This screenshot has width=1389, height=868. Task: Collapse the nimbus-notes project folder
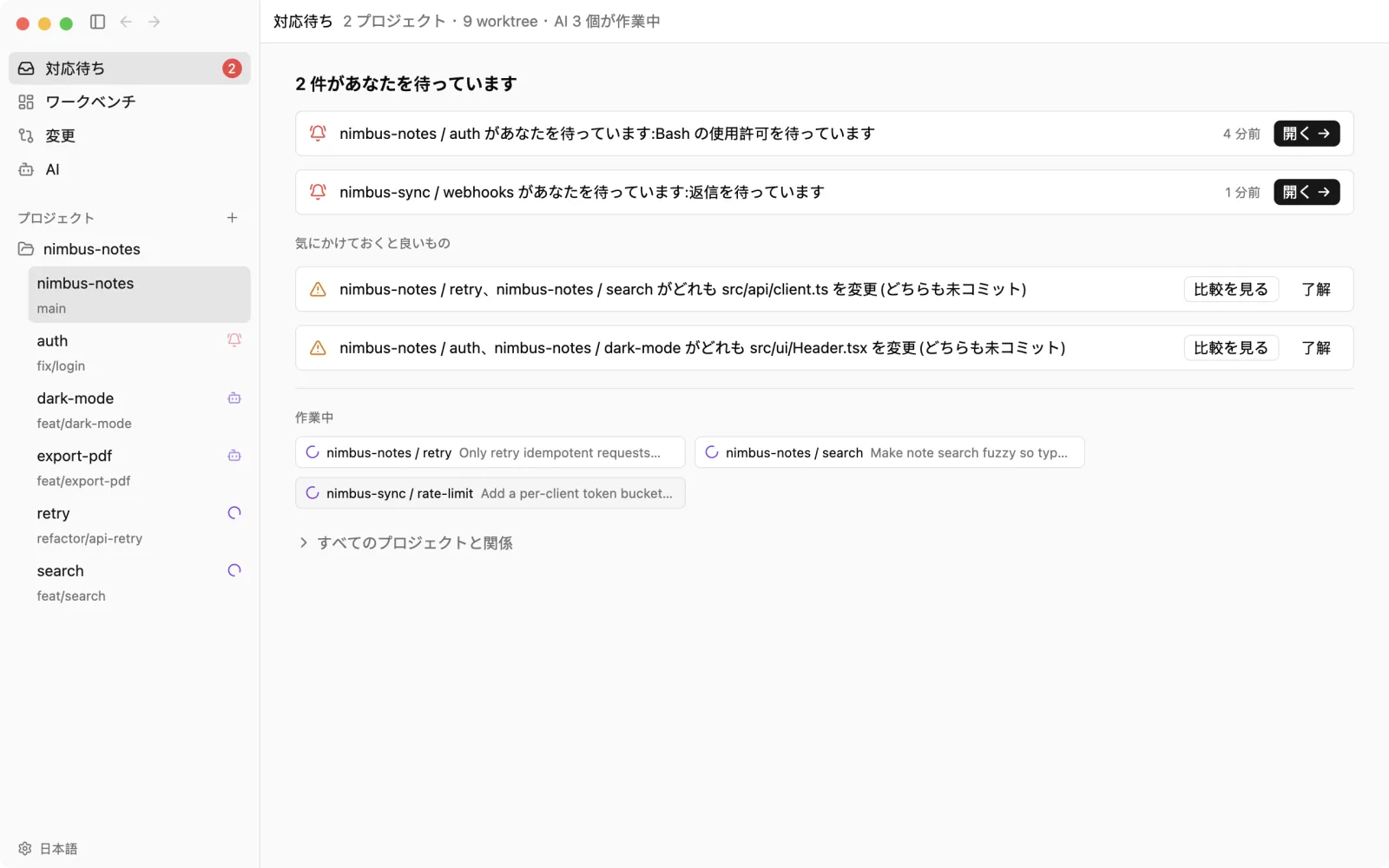click(x=129, y=249)
